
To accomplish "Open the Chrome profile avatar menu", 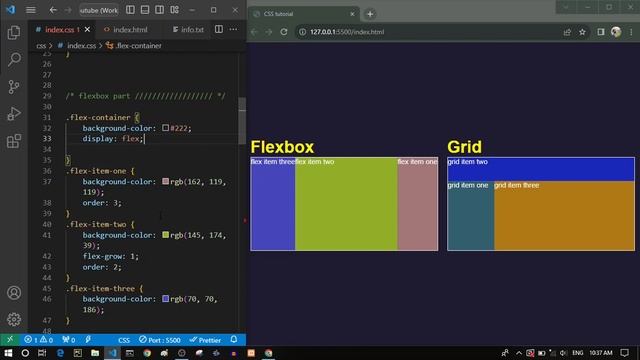I will pyautogui.click(x=616, y=32).
